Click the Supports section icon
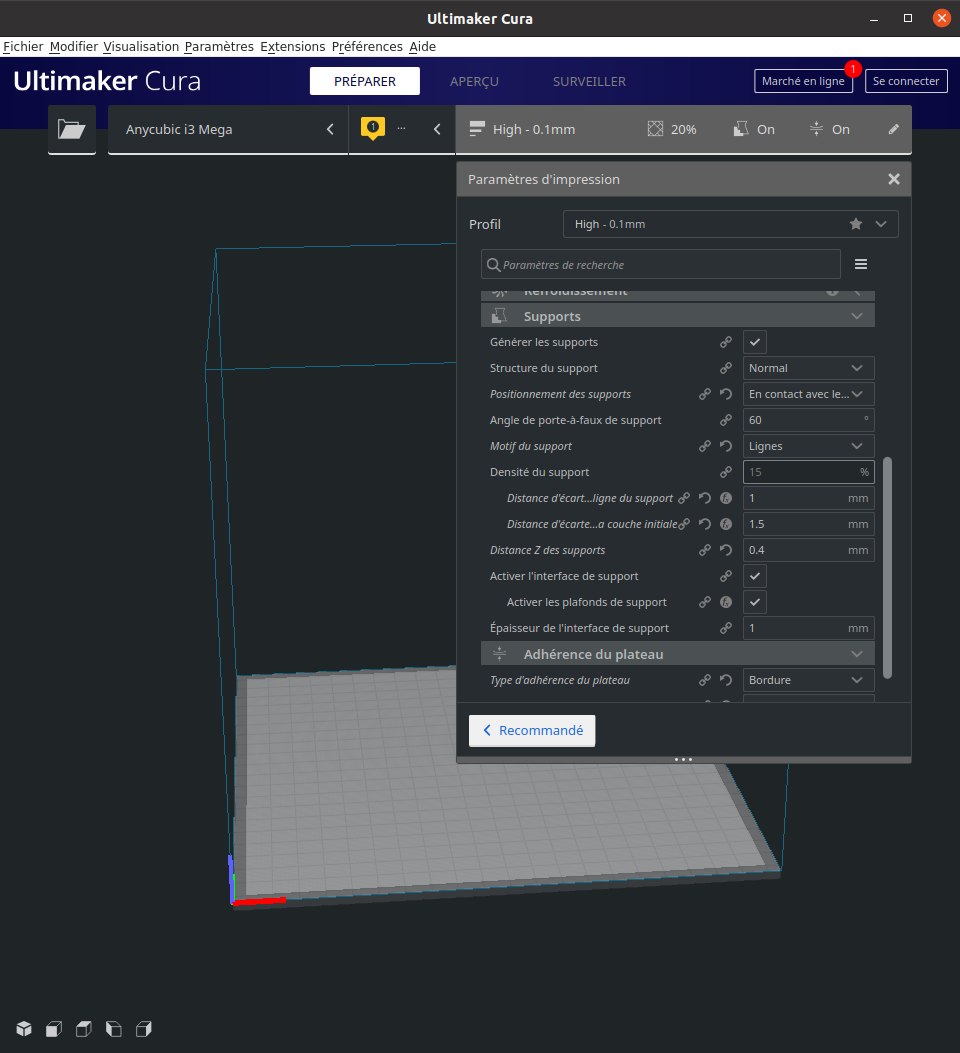Image resolution: width=960 pixels, height=1053 pixels. pyautogui.click(x=499, y=316)
